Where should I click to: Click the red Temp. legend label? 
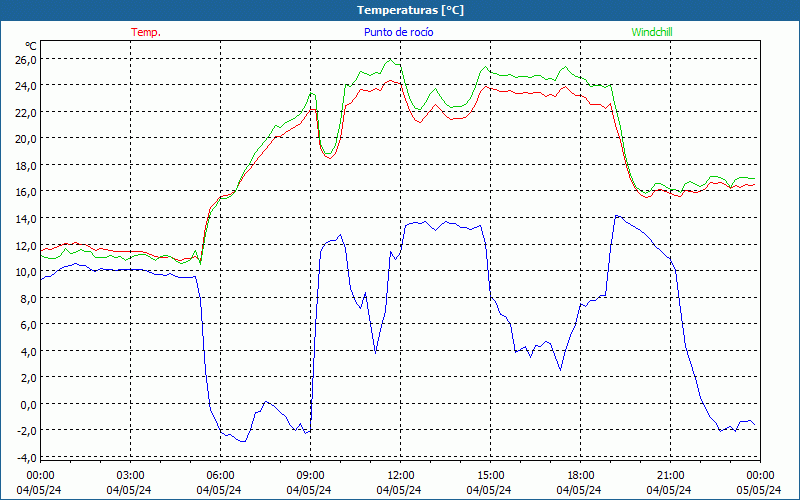point(146,32)
